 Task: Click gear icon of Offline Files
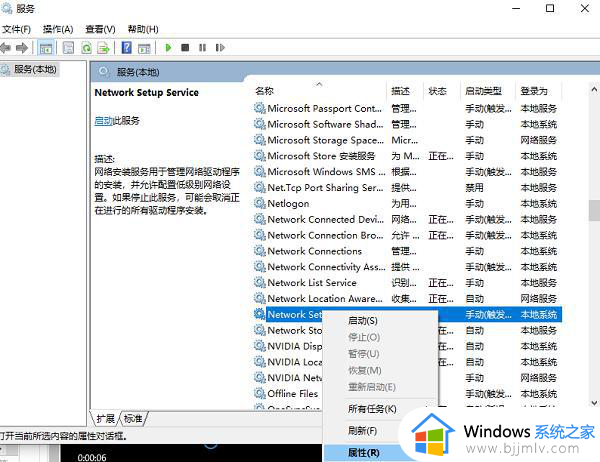(259, 393)
